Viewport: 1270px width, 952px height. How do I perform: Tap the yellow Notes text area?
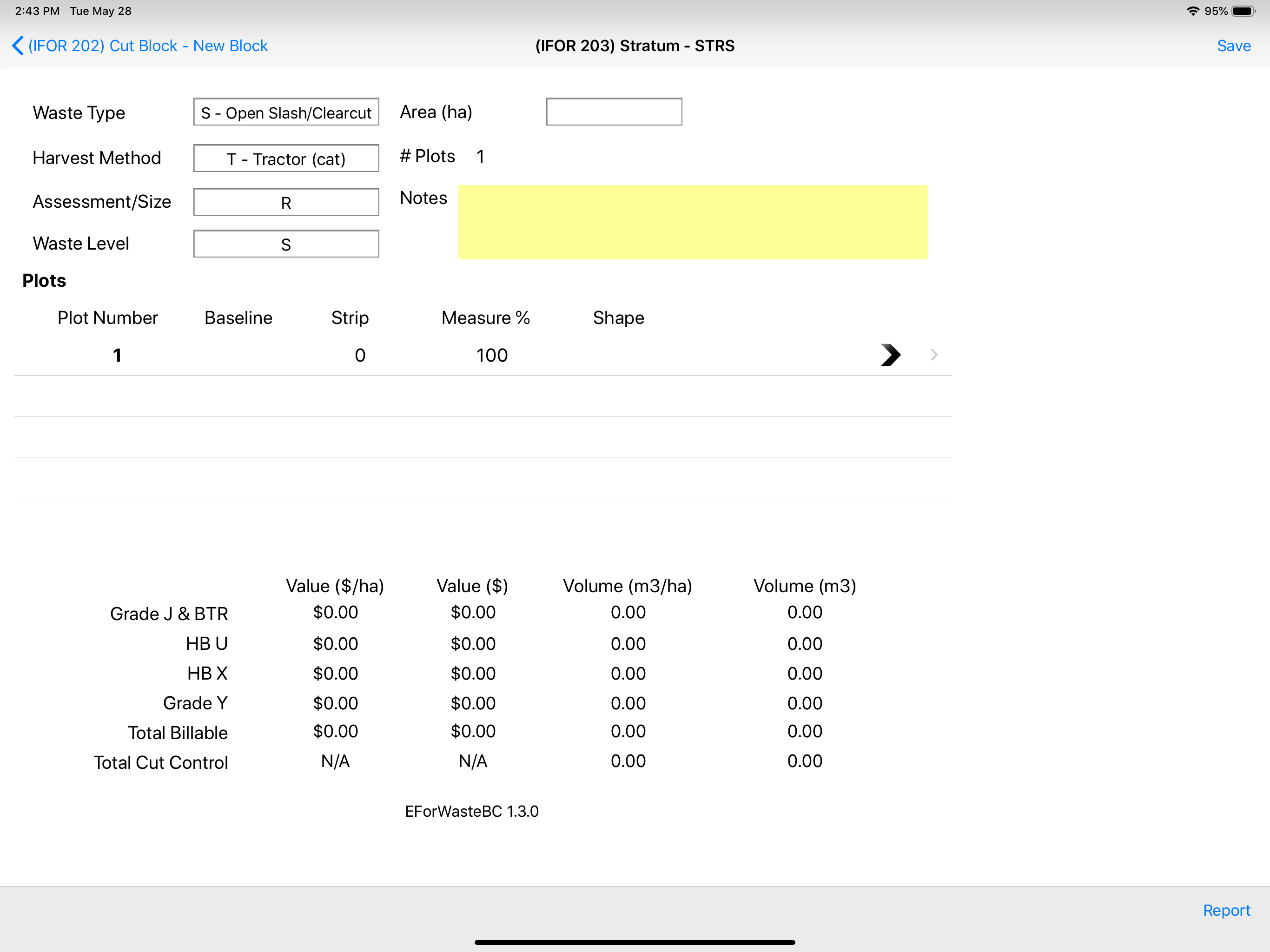[x=693, y=222]
